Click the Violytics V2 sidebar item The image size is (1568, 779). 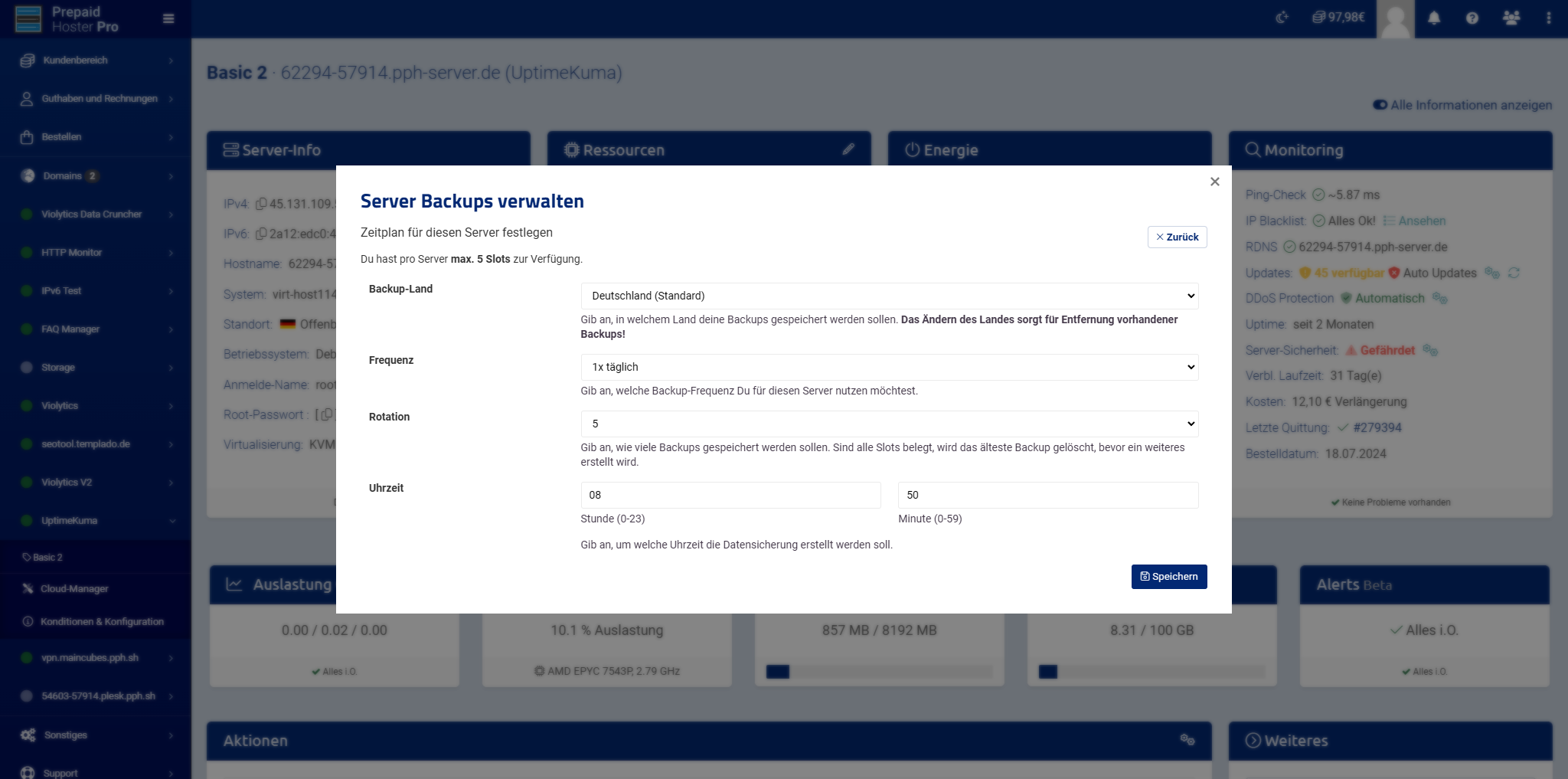[96, 482]
